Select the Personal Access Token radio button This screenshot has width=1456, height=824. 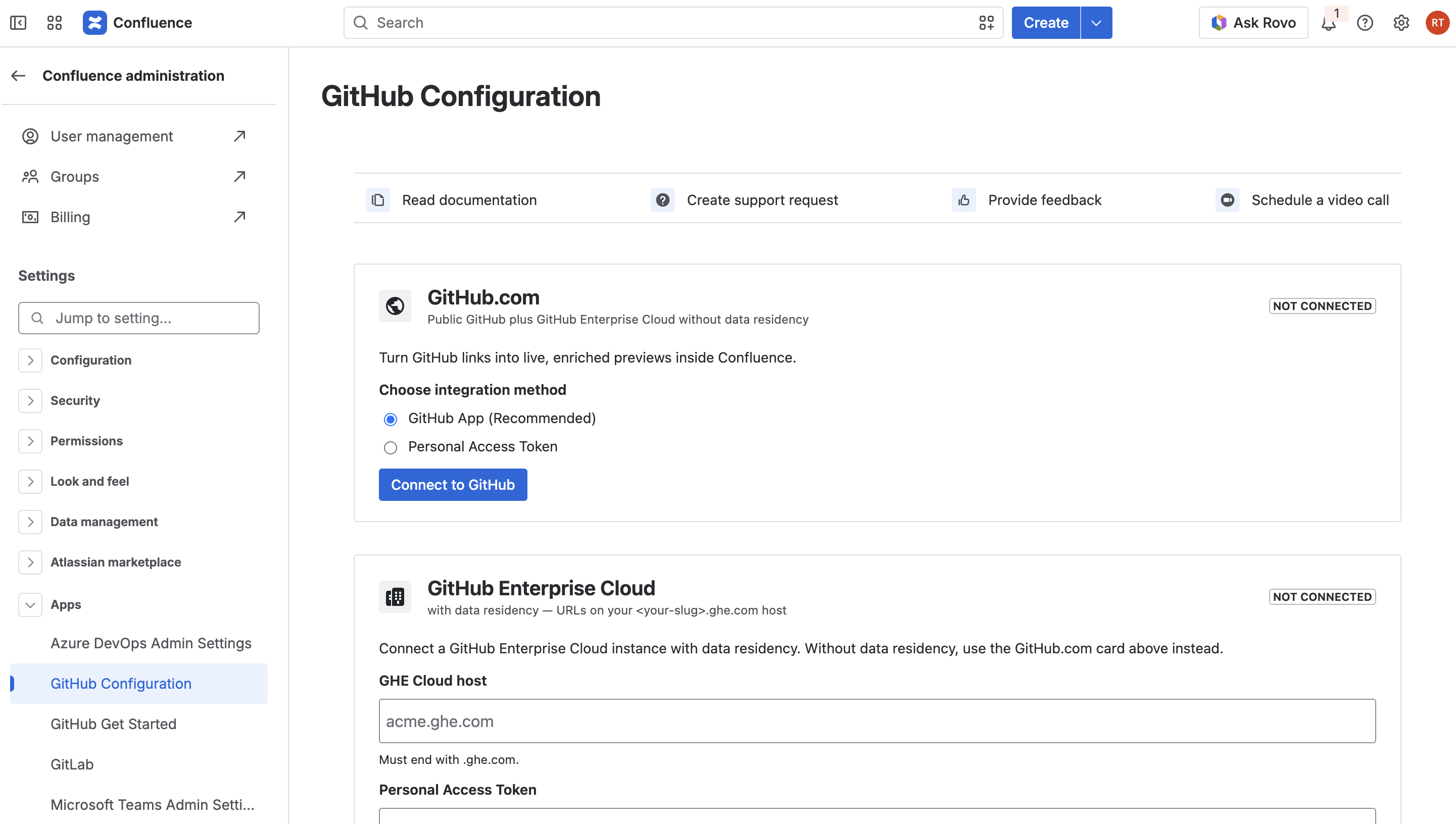pyautogui.click(x=391, y=448)
